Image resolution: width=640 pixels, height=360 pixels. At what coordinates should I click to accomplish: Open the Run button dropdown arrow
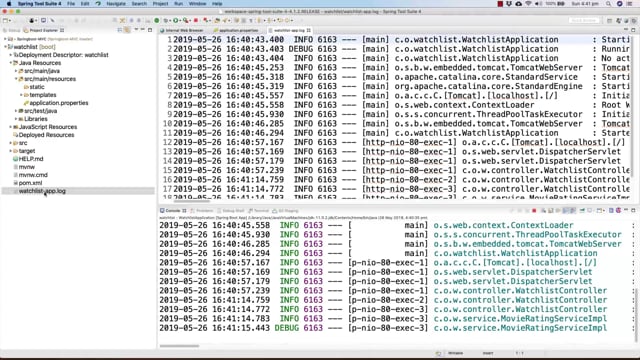(x=180, y=20)
